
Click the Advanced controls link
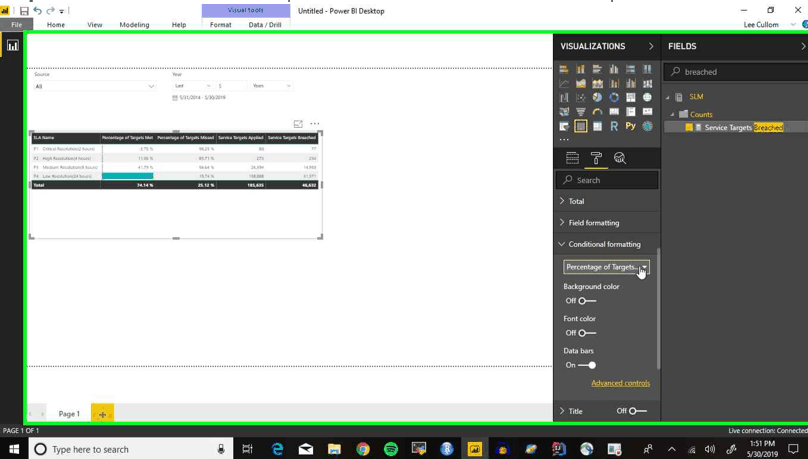tap(620, 383)
